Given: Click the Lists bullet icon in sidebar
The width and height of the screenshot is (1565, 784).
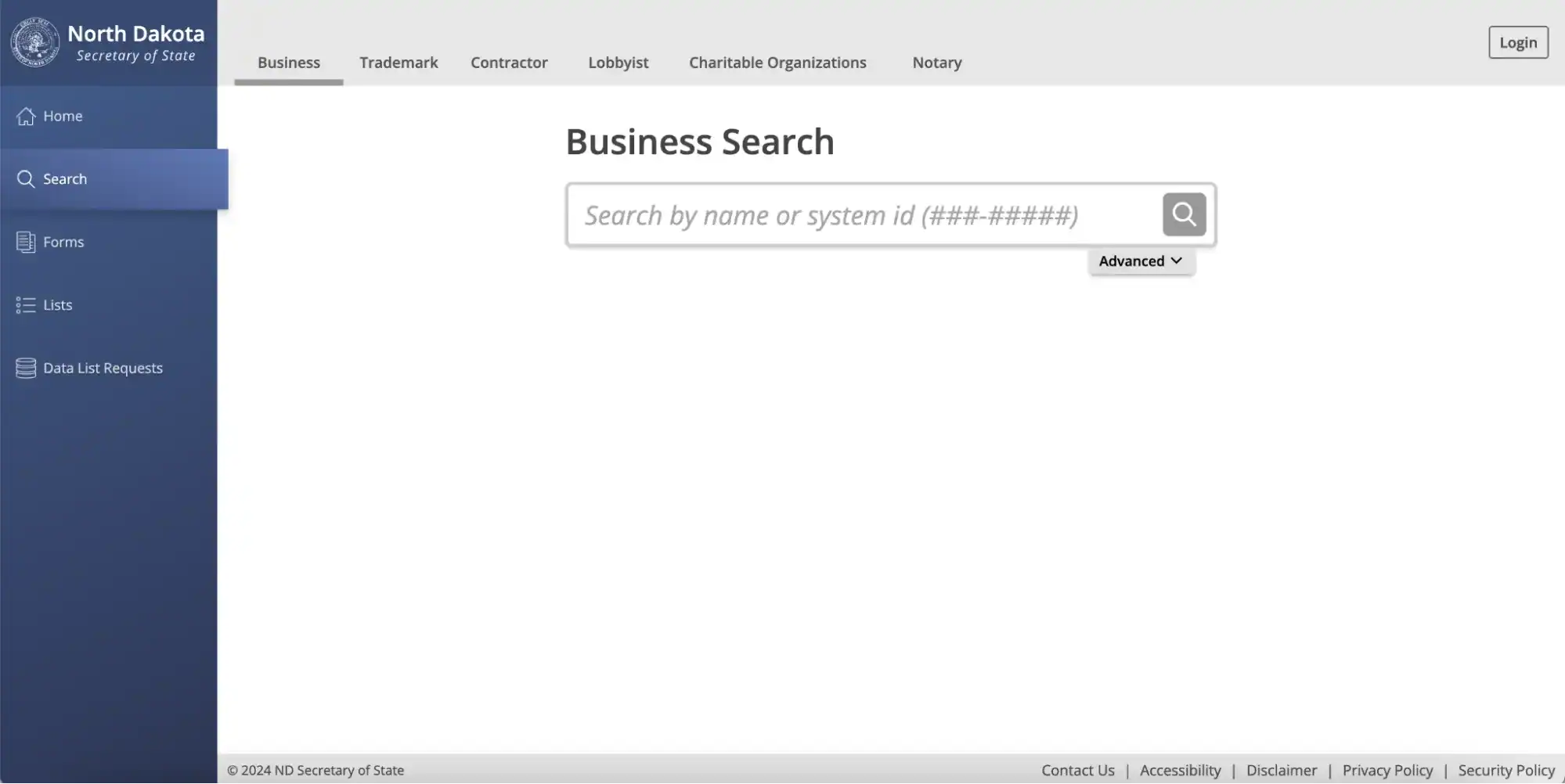Looking at the screenshot, I should (26, 305).
